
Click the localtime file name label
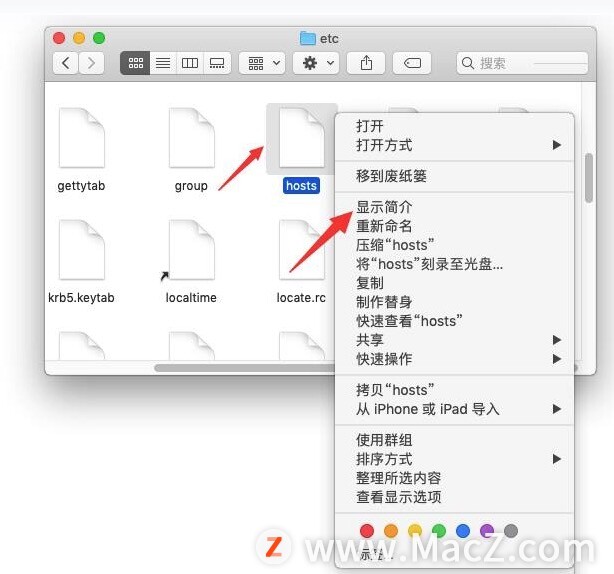tap(191, 298)
